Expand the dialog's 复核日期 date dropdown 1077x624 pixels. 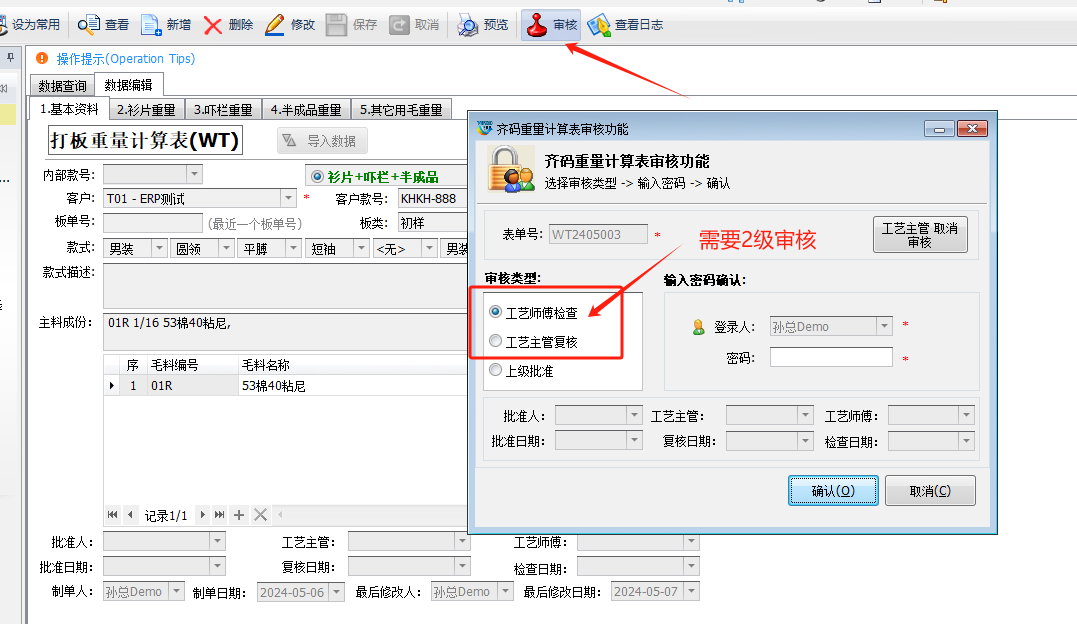[805, 441]
